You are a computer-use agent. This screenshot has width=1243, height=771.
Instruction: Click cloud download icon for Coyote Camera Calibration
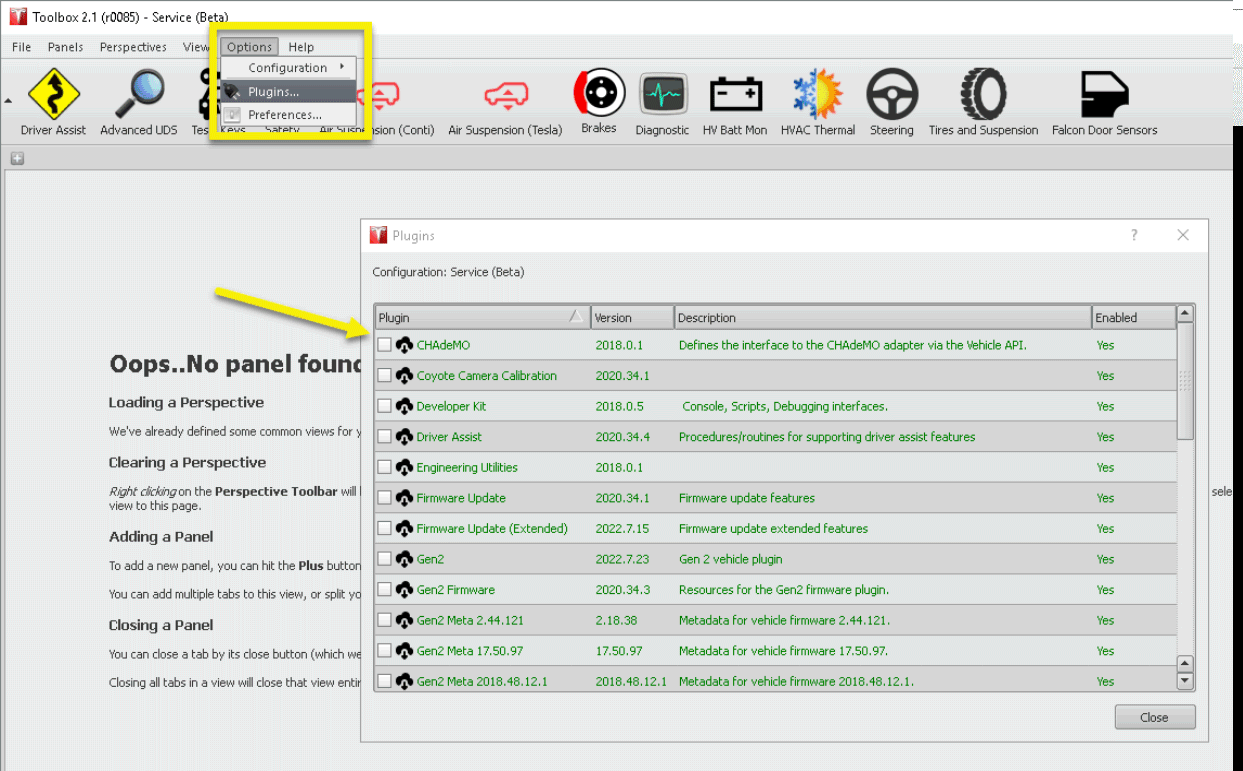(404, 376)
